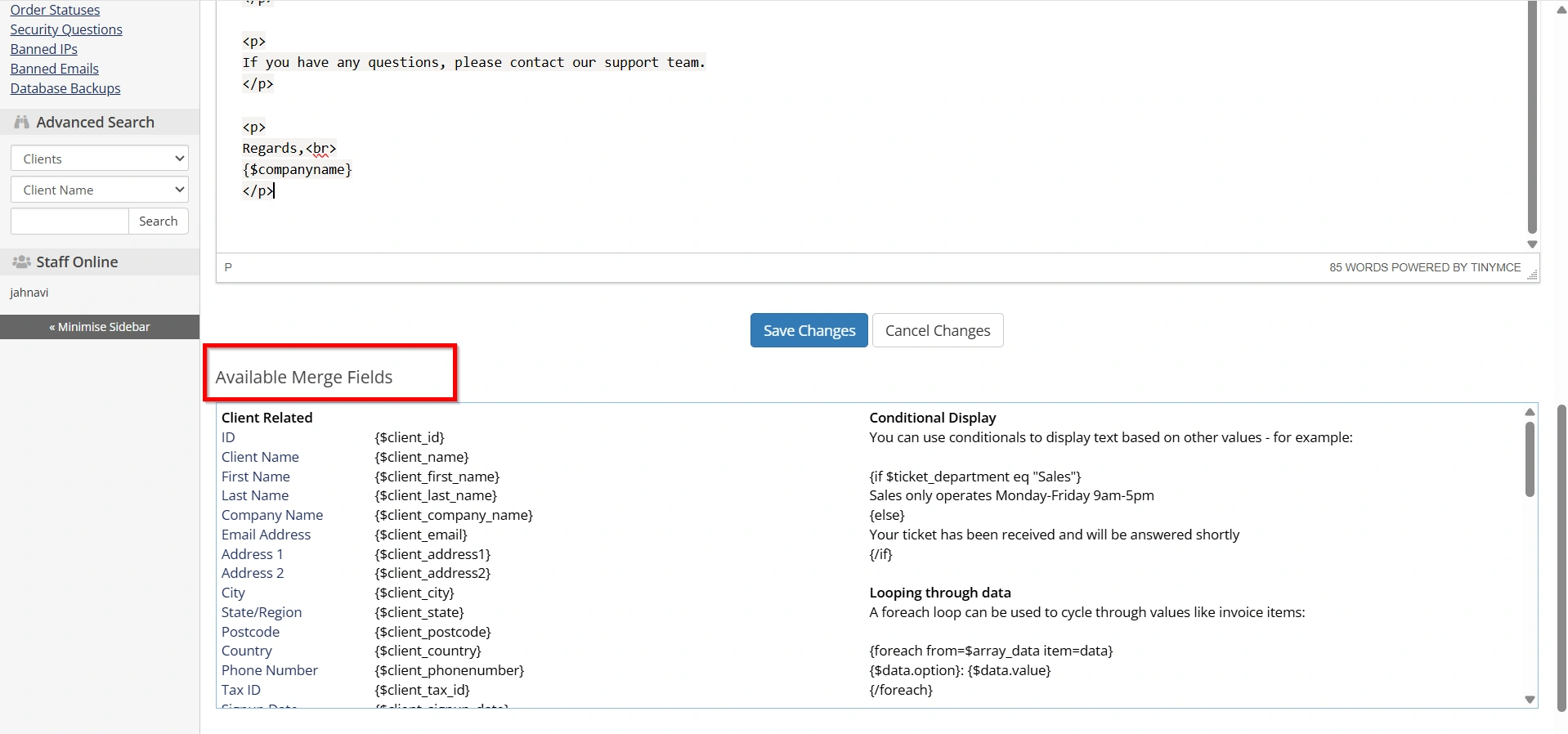Insert the Client Name merge field
Screen dimensions: 1568x734
point(260,457)
